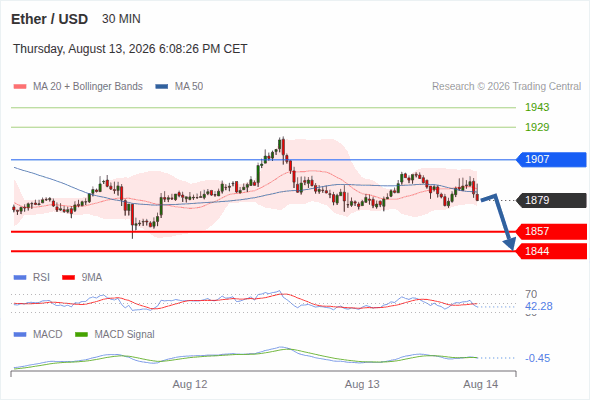Screen dimensions: 590x400
Task: Click the Aug 13 date axis label
Action: point(362,385)
